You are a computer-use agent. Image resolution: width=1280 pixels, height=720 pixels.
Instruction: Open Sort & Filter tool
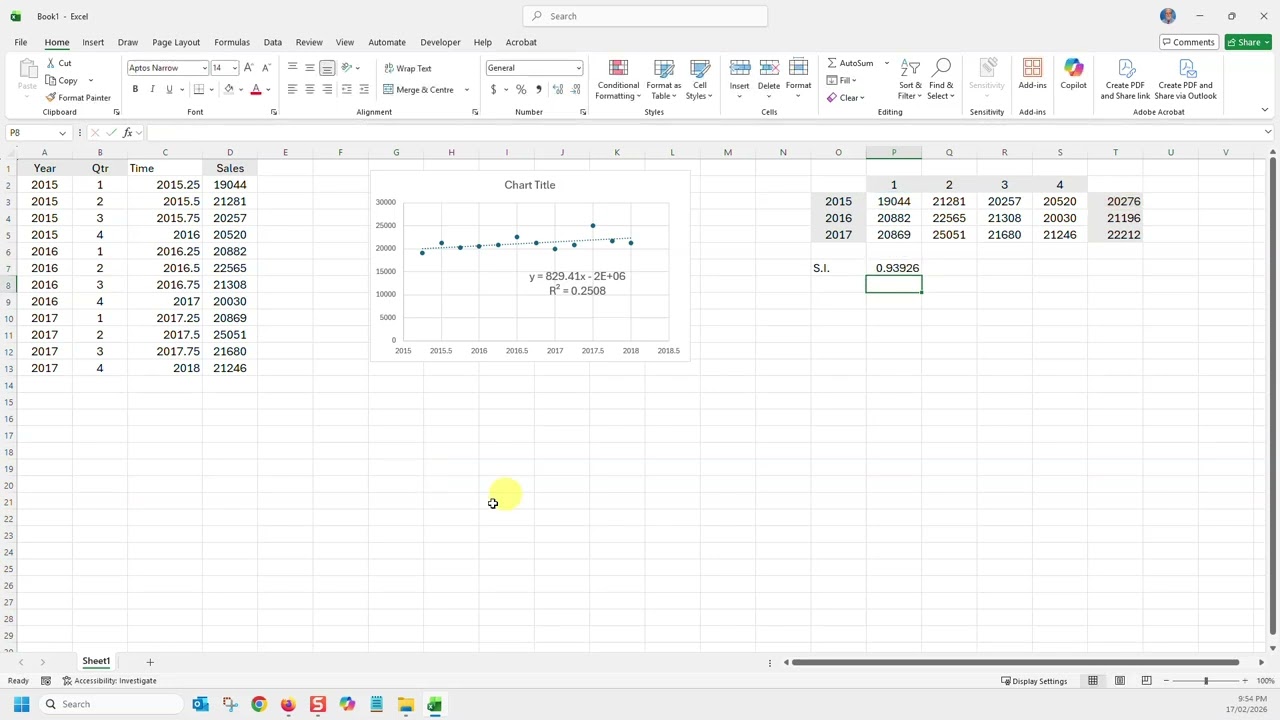[x=910, y=79]
